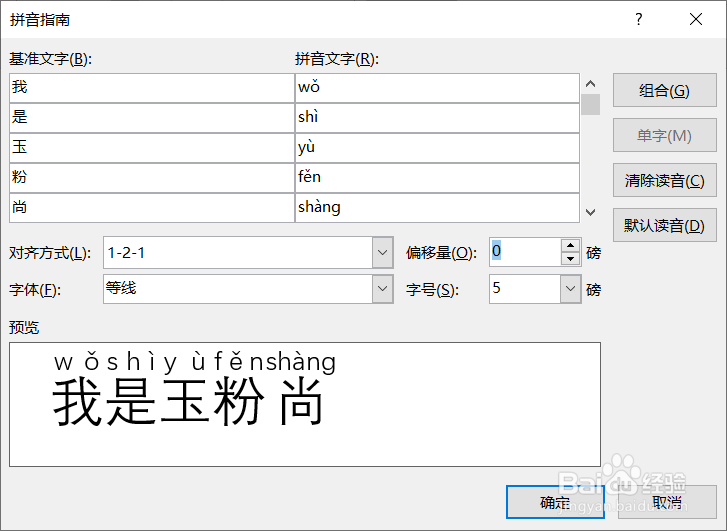This screenshot has height=531, width=727.
Task: Click the 默认读音(D) button
Action: [664, 225]
